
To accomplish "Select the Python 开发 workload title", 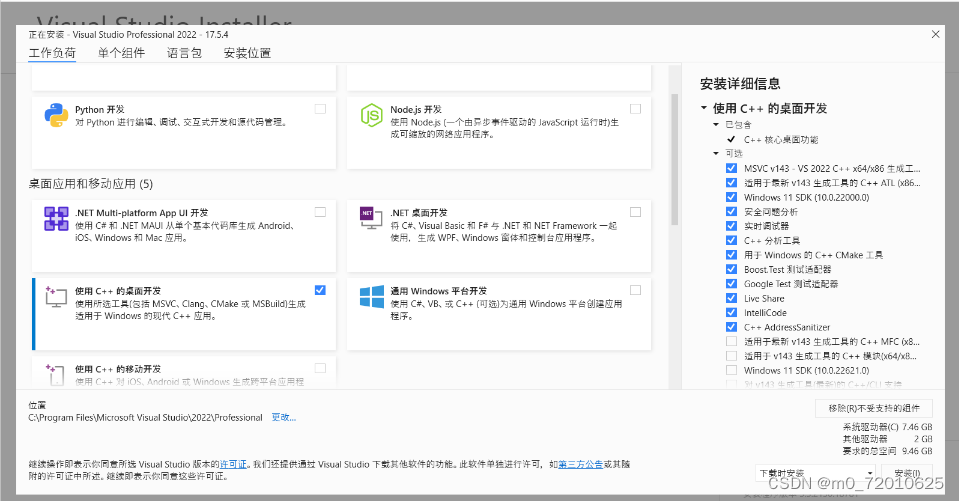I will pyautogui.click(x=100, y=109).
